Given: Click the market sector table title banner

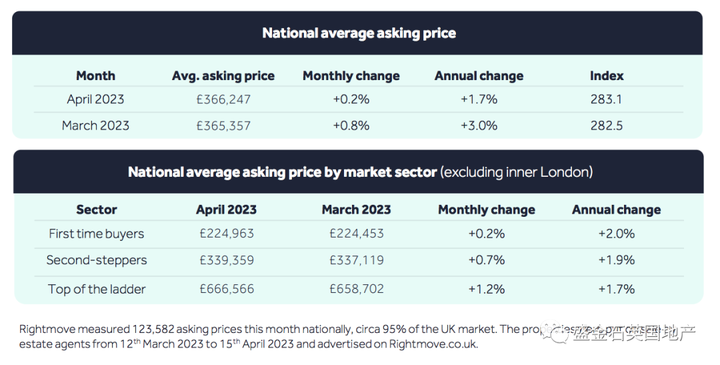Looking at the screenshot, I should (x=359, y=171).
